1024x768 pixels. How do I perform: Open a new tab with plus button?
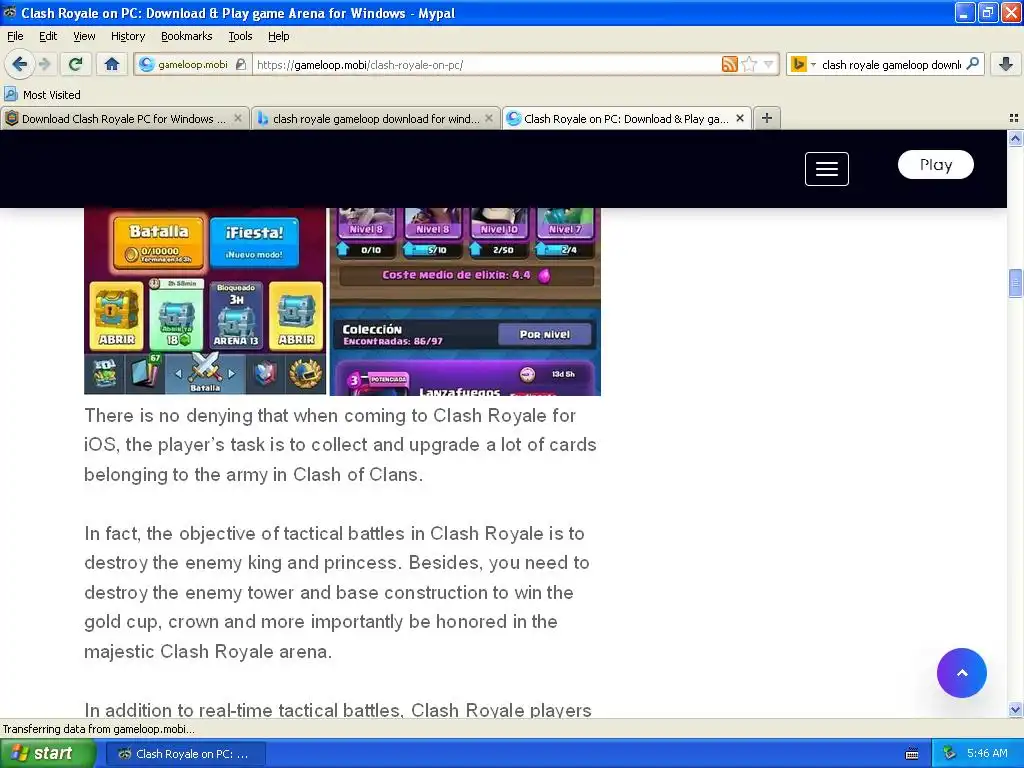pos(767,118)
